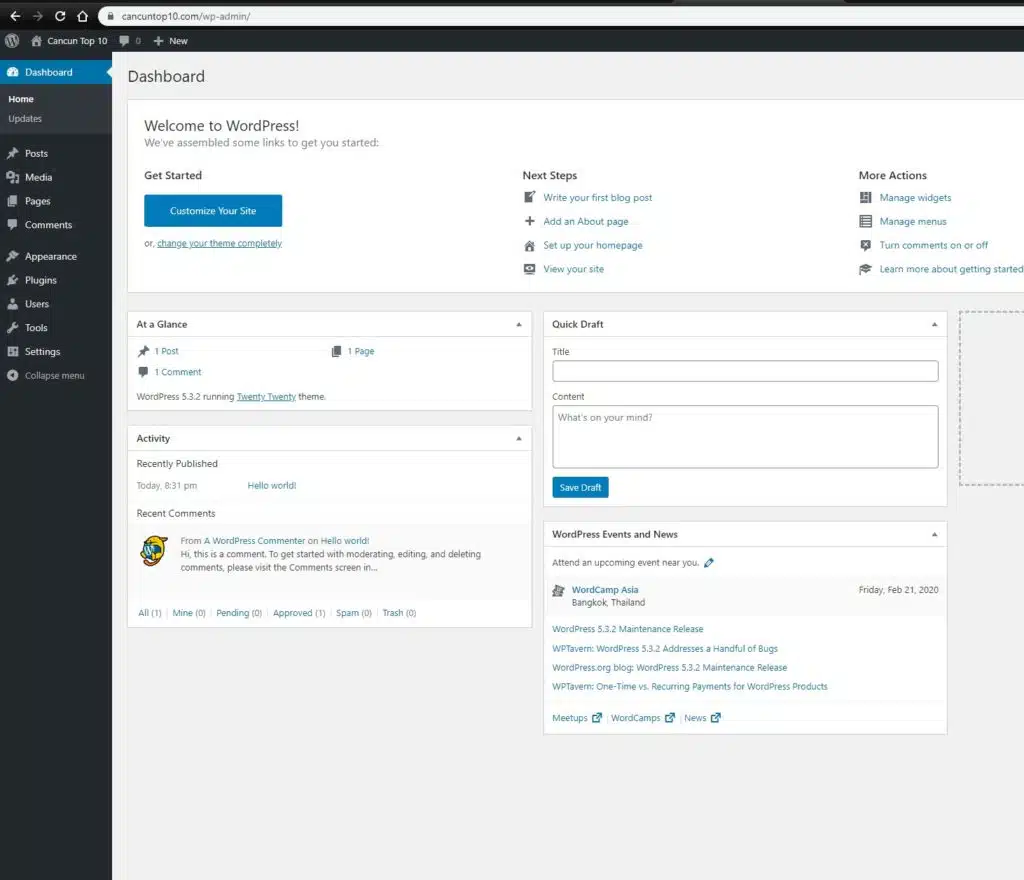
Task: Click the Collapse menu arrow icon
Action: point(12,375)
